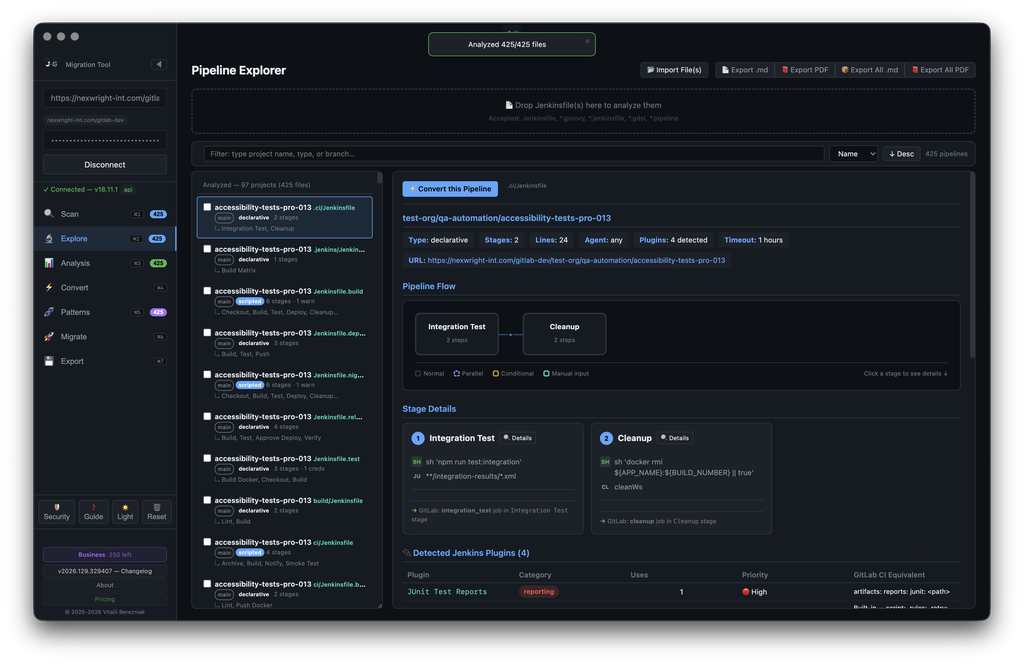The height and width of the screenshot is (665, 1024).
Task: Open the Guide help tool
Action: 93,511
